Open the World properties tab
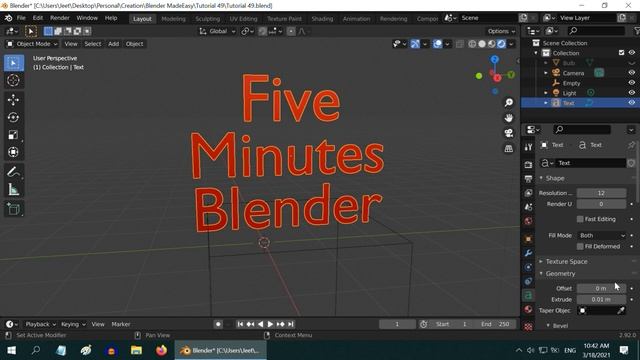640x360 pixels. [x=528, y=221]
